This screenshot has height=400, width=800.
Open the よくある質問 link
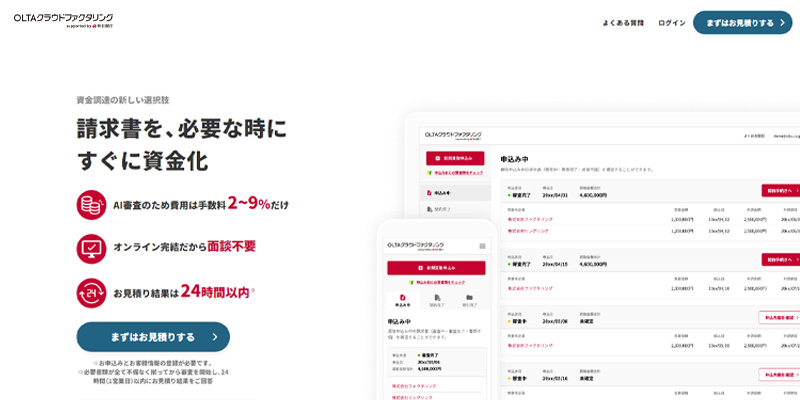623,23
